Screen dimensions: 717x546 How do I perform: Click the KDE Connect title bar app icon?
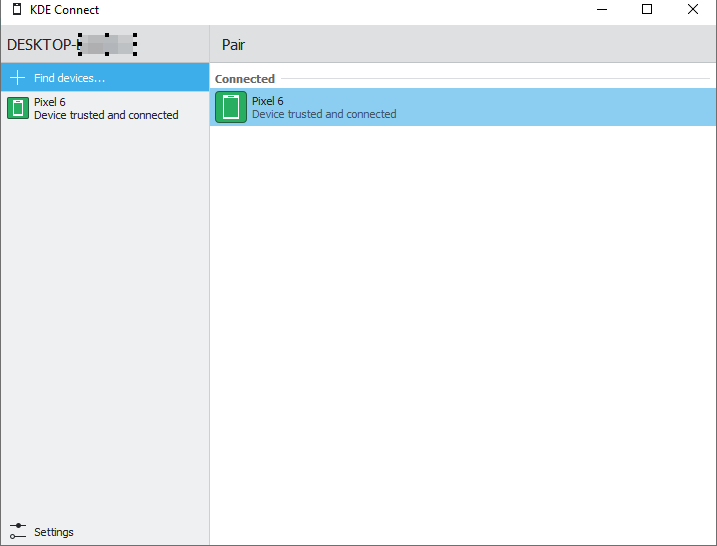tap(17, 10)
